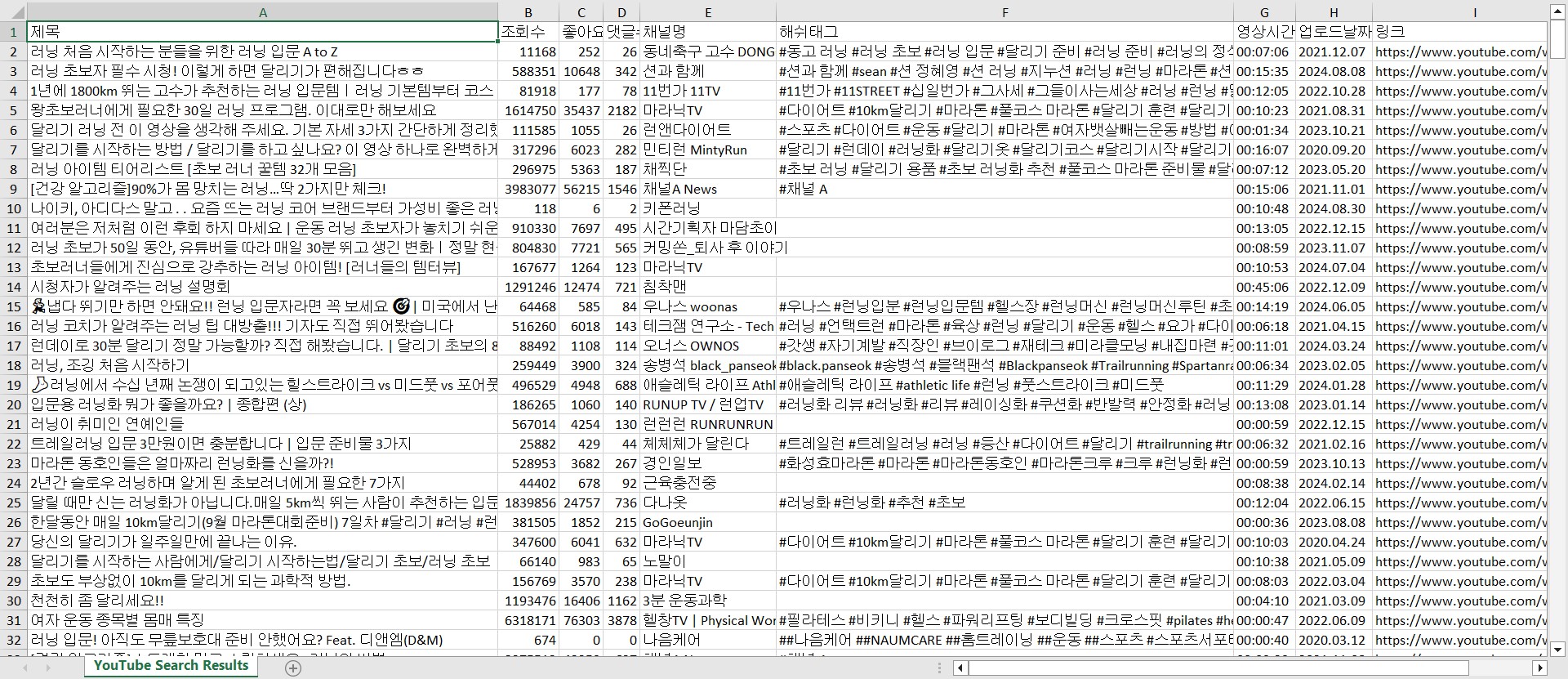This screenshot has height=679, width=1568.
Task: Click channel cell RUNUP TV / 런업TV
Action: (x=708, y=404)
